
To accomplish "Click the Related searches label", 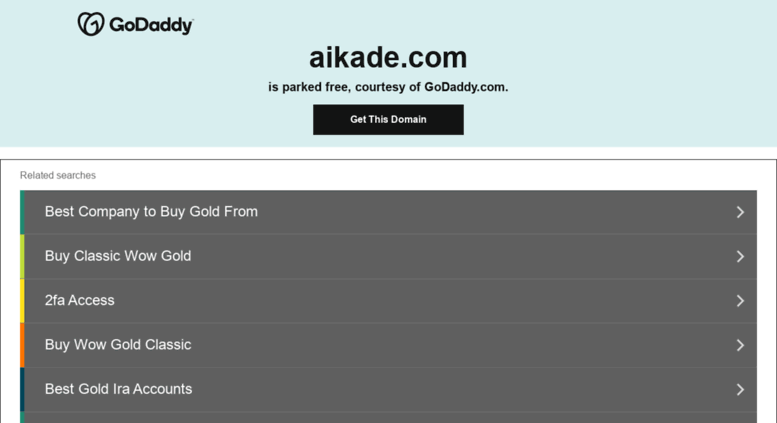I will coord(58,175).
